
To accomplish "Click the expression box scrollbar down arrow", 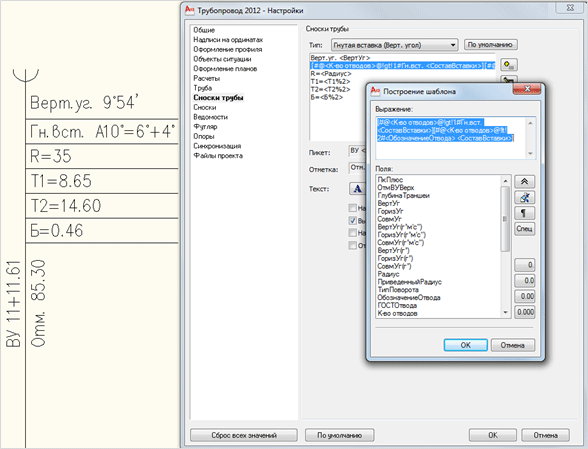I will coord(530,153).
